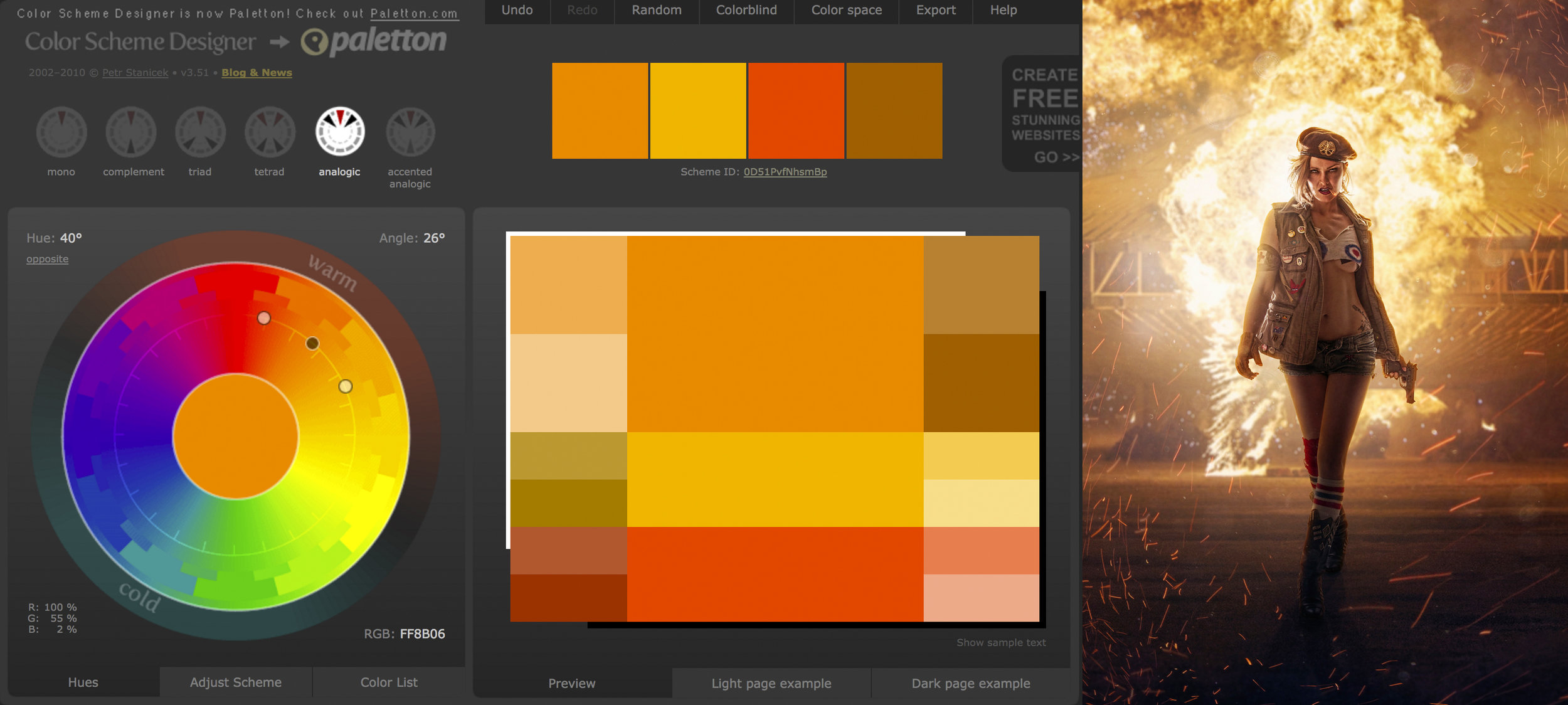Click the large orange preview block
1568x705 pixels.
tap(775, 334)
